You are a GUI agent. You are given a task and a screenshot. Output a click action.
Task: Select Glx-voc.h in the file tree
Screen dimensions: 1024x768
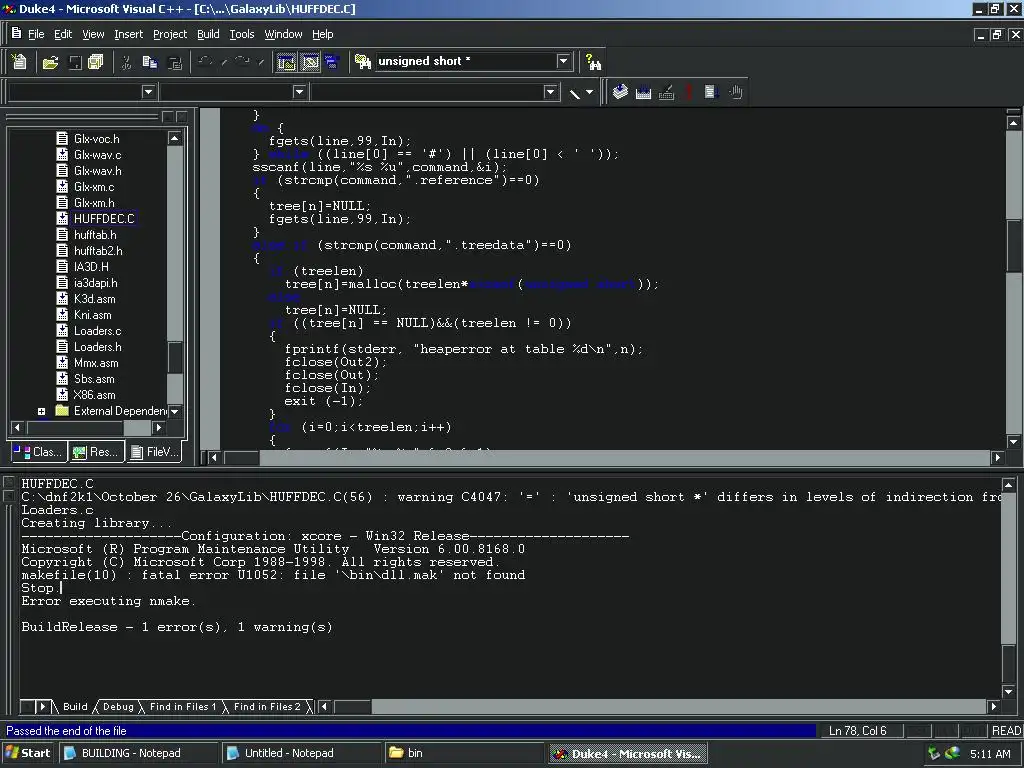[x=97, y=138]
